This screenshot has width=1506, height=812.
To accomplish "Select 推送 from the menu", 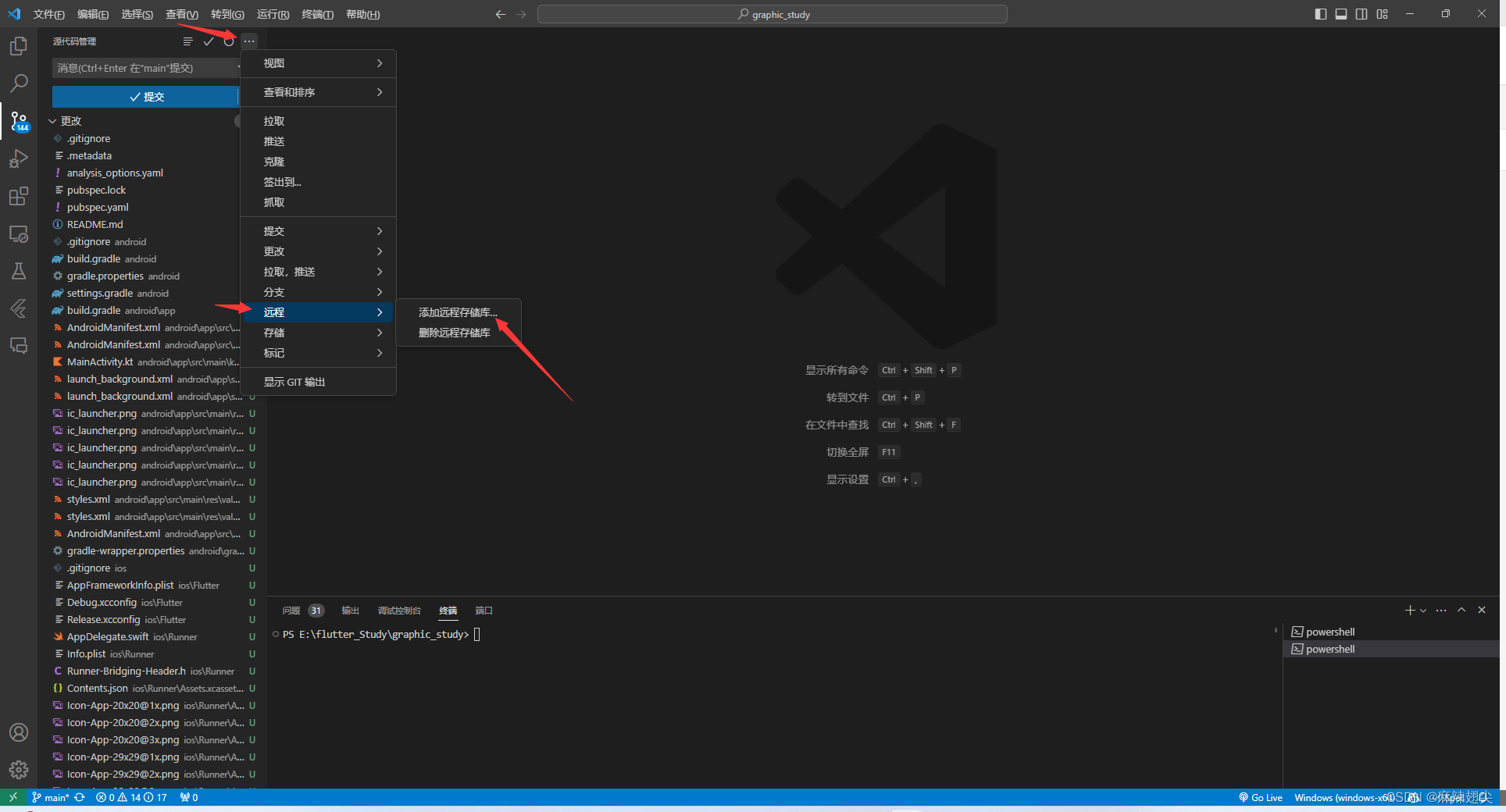I will [x=319, y=141].
